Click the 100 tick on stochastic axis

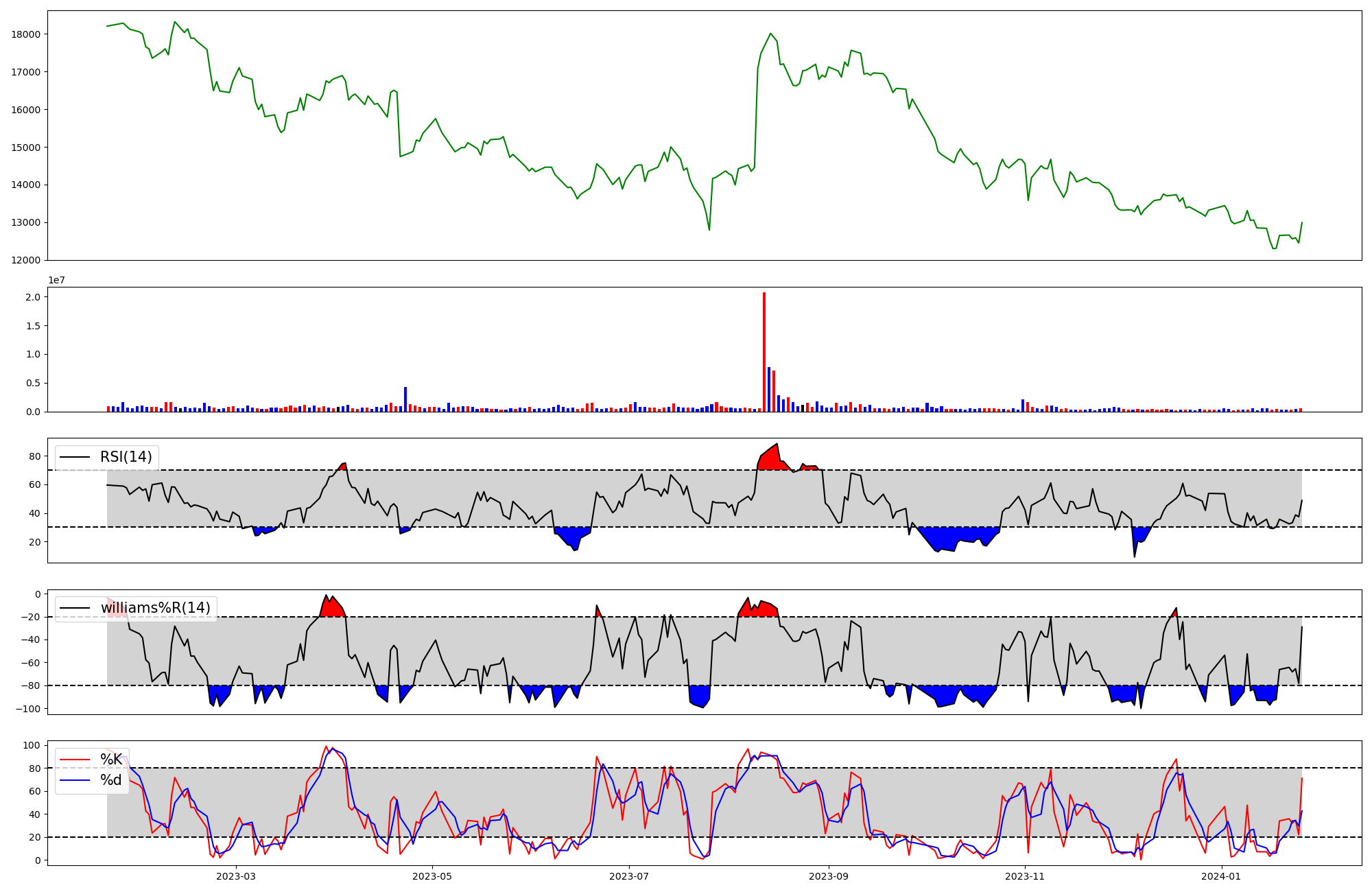coord(32,745)
